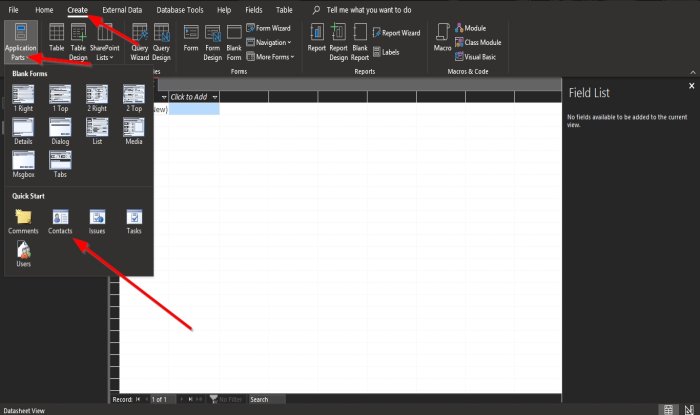This screenshot has height=415, width=700.
Task: Switch to the Home tab
Action: pos(44,9)
